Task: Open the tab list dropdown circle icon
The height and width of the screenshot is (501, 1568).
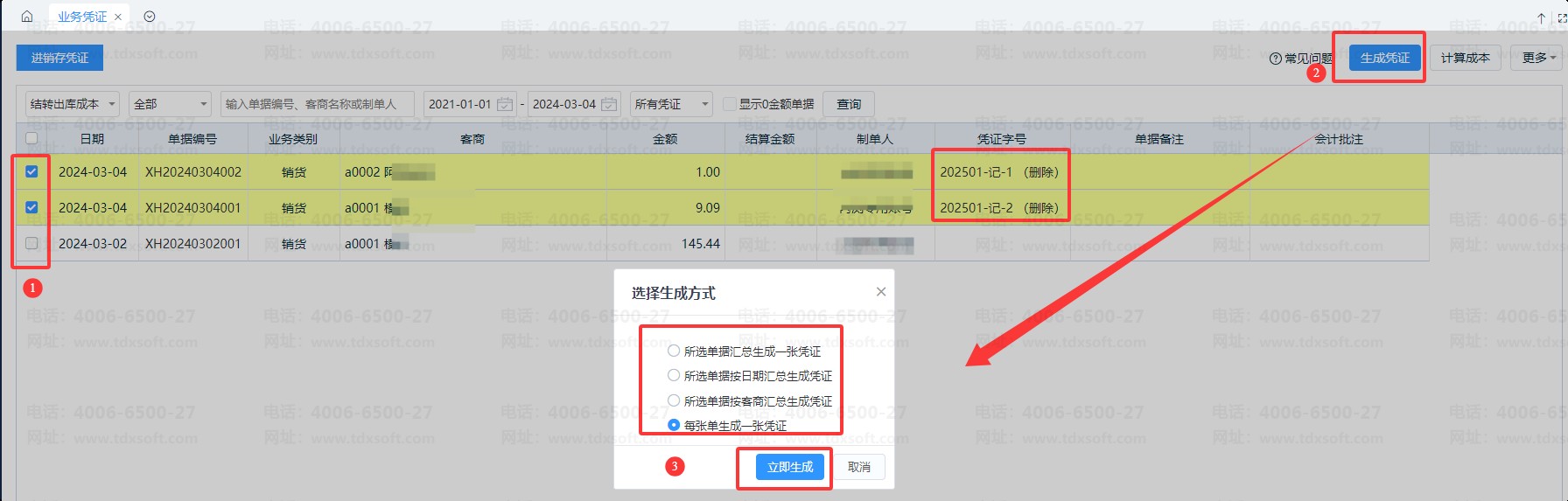Action: [150, 17]
